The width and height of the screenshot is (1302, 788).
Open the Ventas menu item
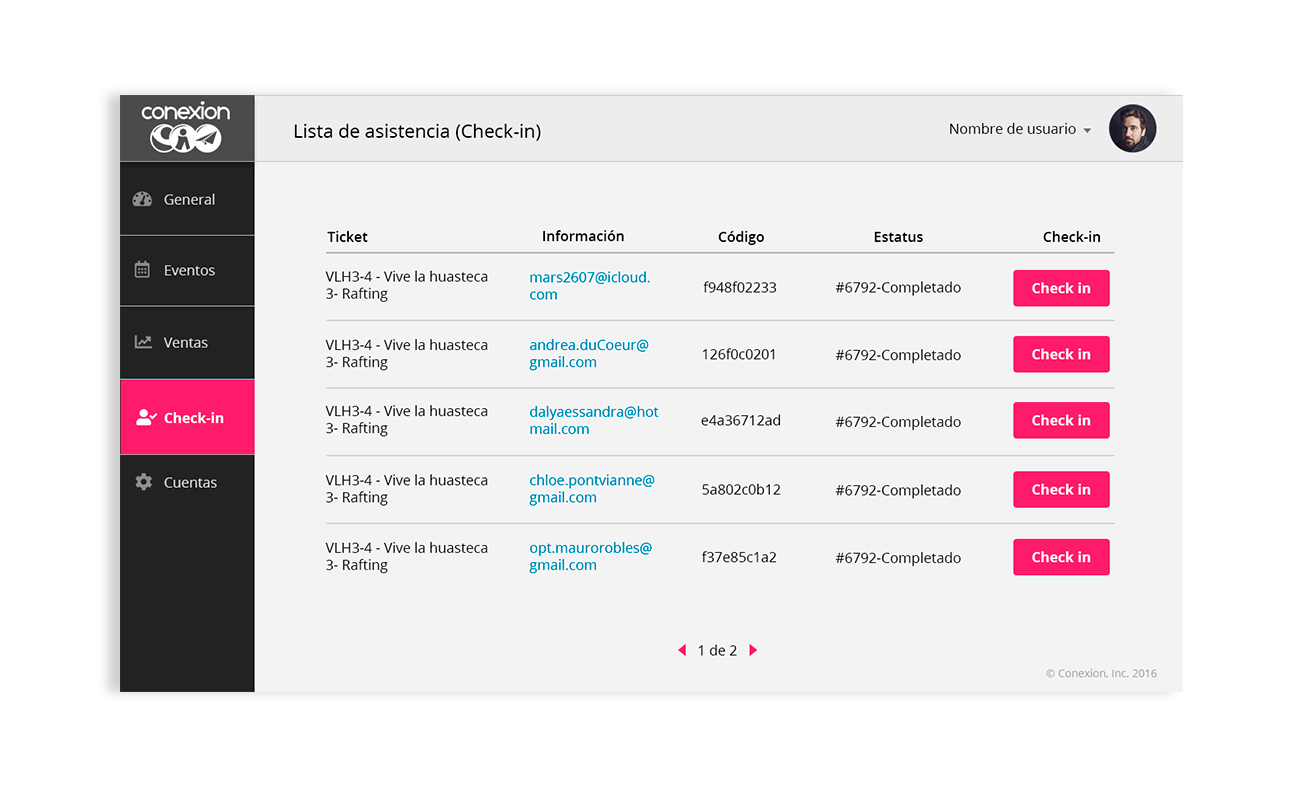click(186, 343)
